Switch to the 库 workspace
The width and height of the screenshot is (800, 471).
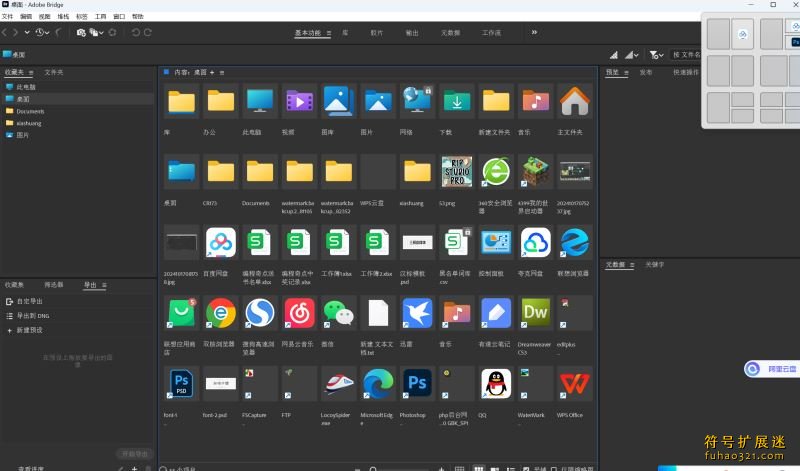point(345,33)
